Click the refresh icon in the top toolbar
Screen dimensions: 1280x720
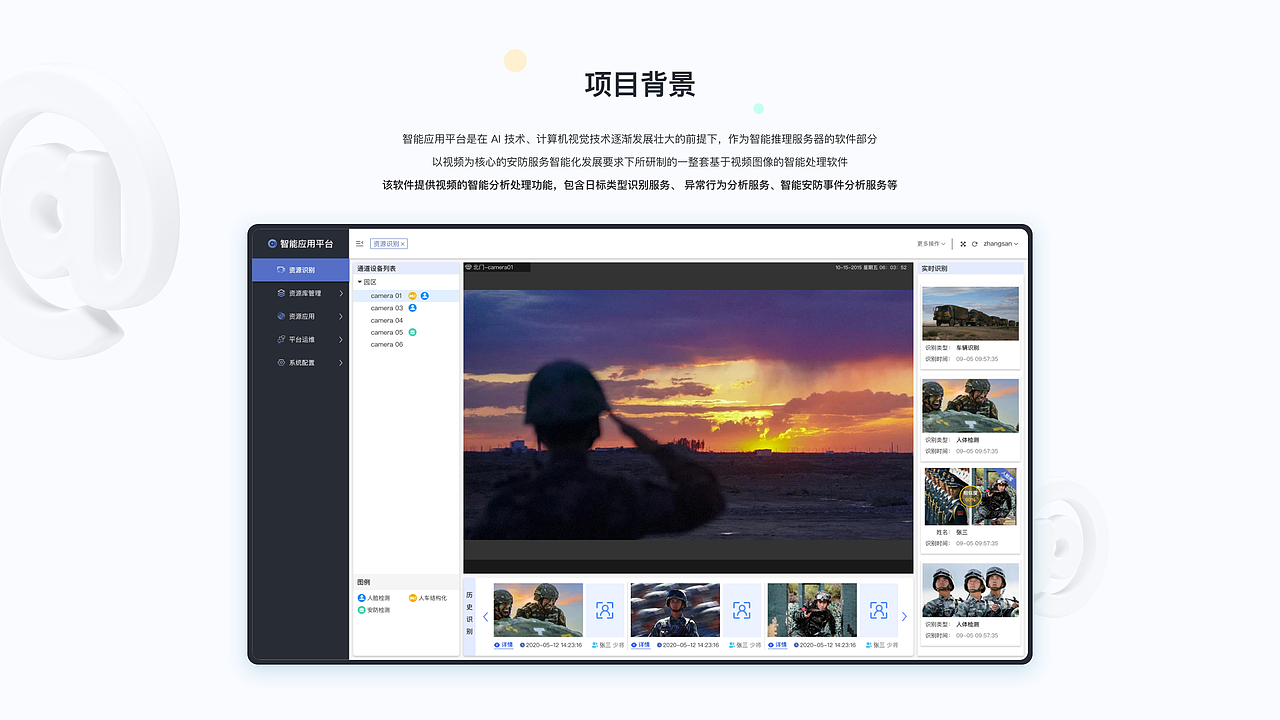(975, 244)
